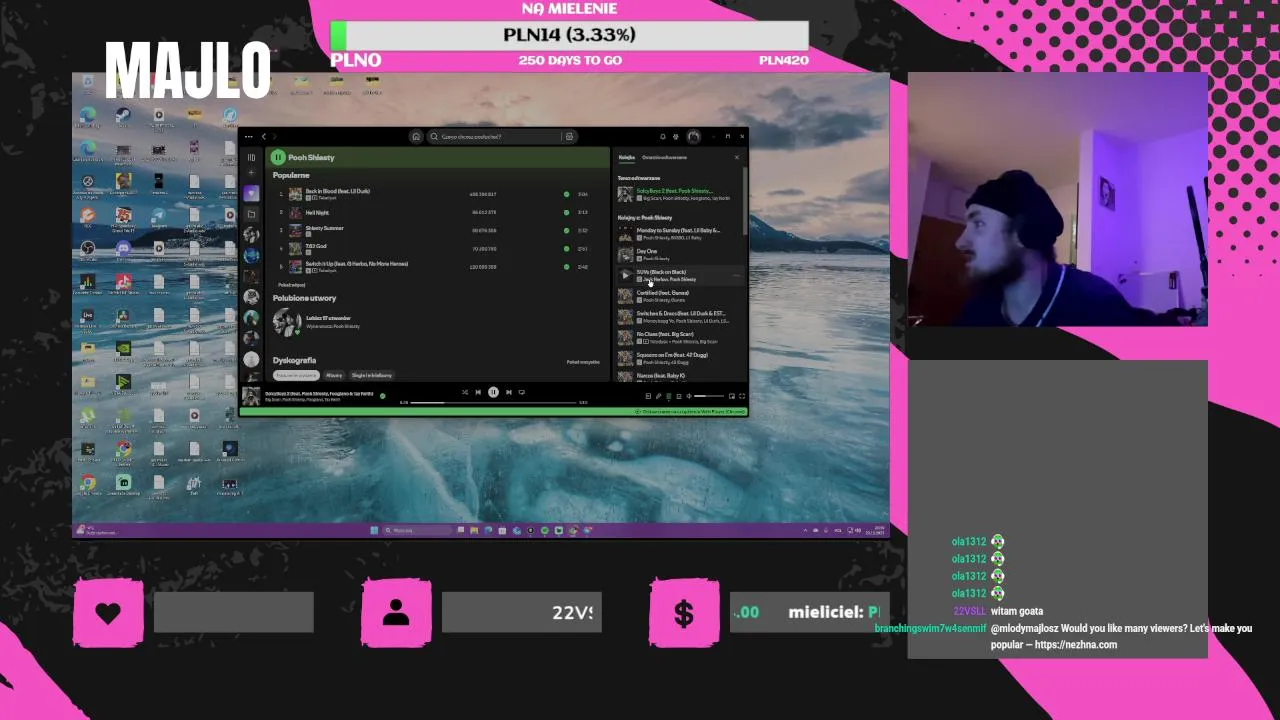Open the friends activity icon
1280x720 pixels.
(x=676, y=136)
